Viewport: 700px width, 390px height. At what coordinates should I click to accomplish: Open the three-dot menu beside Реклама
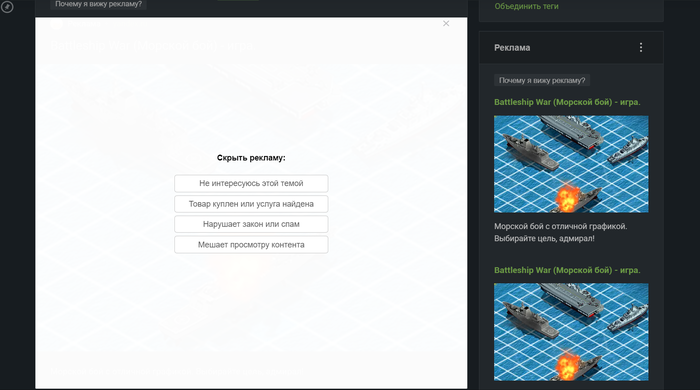click(x=641, y=47)
